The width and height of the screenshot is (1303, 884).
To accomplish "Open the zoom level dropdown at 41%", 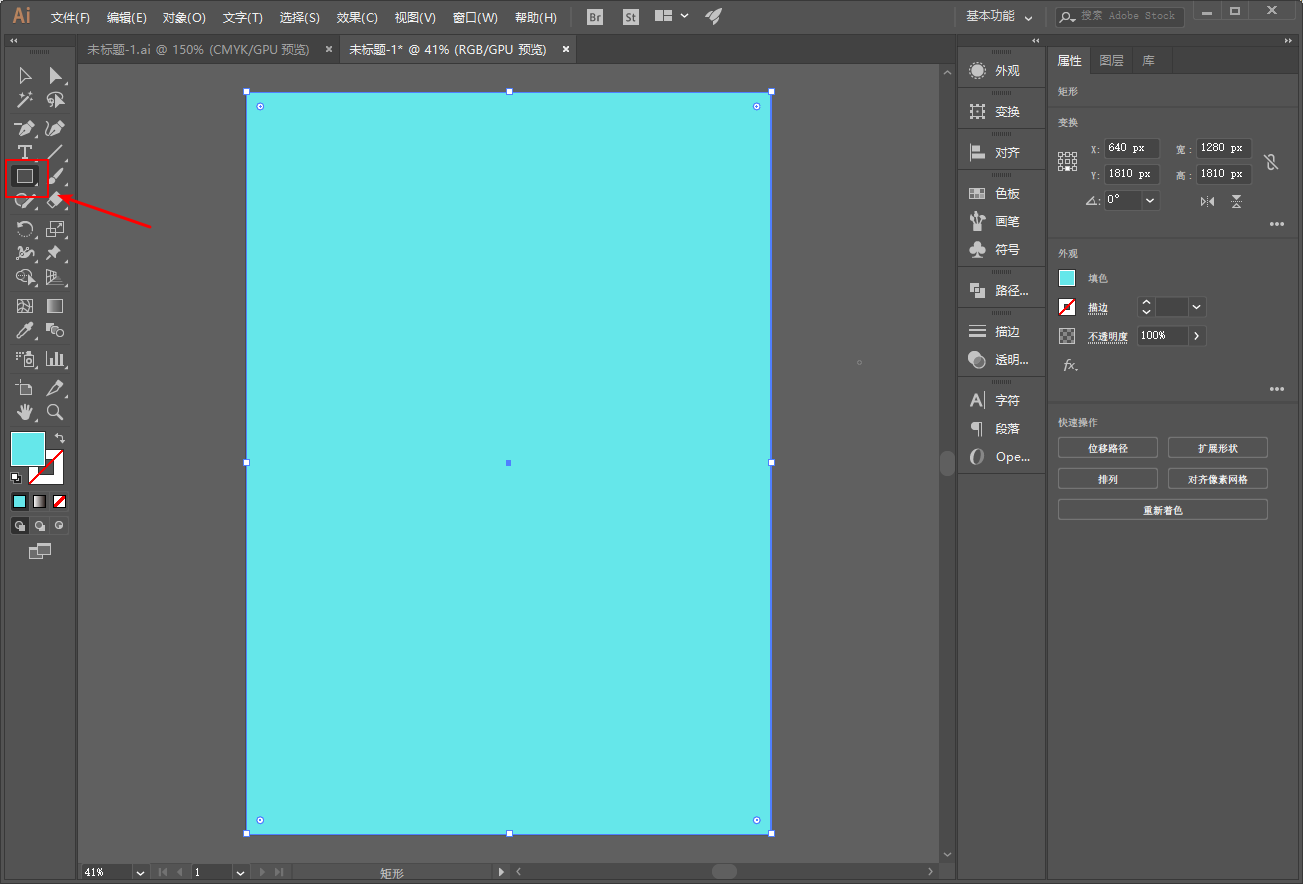I will [141, 872].
